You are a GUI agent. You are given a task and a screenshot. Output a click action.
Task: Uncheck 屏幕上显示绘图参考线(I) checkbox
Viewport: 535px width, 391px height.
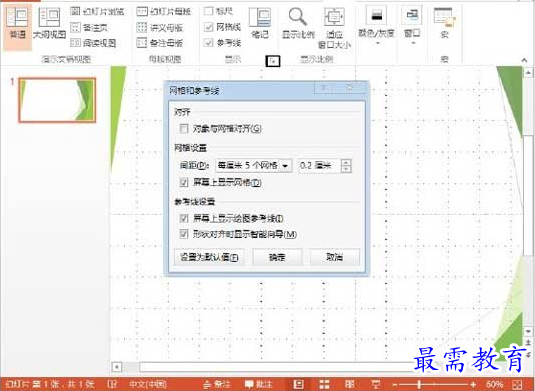click(x=184, y=218)
